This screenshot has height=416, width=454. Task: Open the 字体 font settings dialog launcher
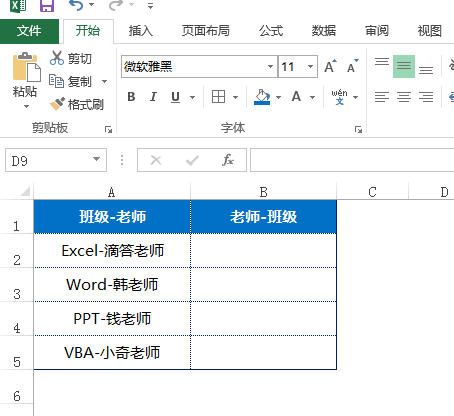[x=358, y=129]
